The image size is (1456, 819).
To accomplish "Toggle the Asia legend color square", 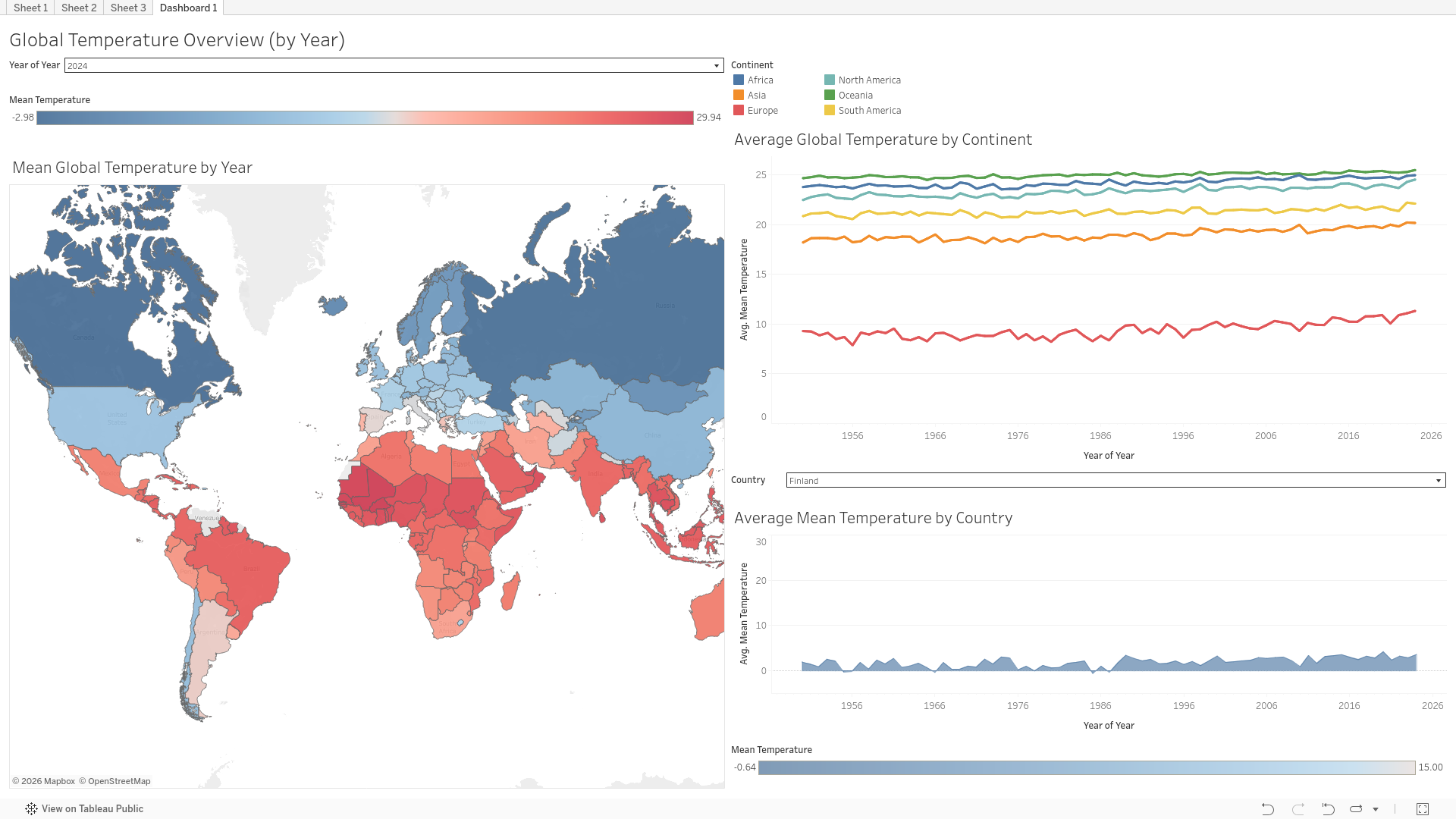I will (739, 96).
